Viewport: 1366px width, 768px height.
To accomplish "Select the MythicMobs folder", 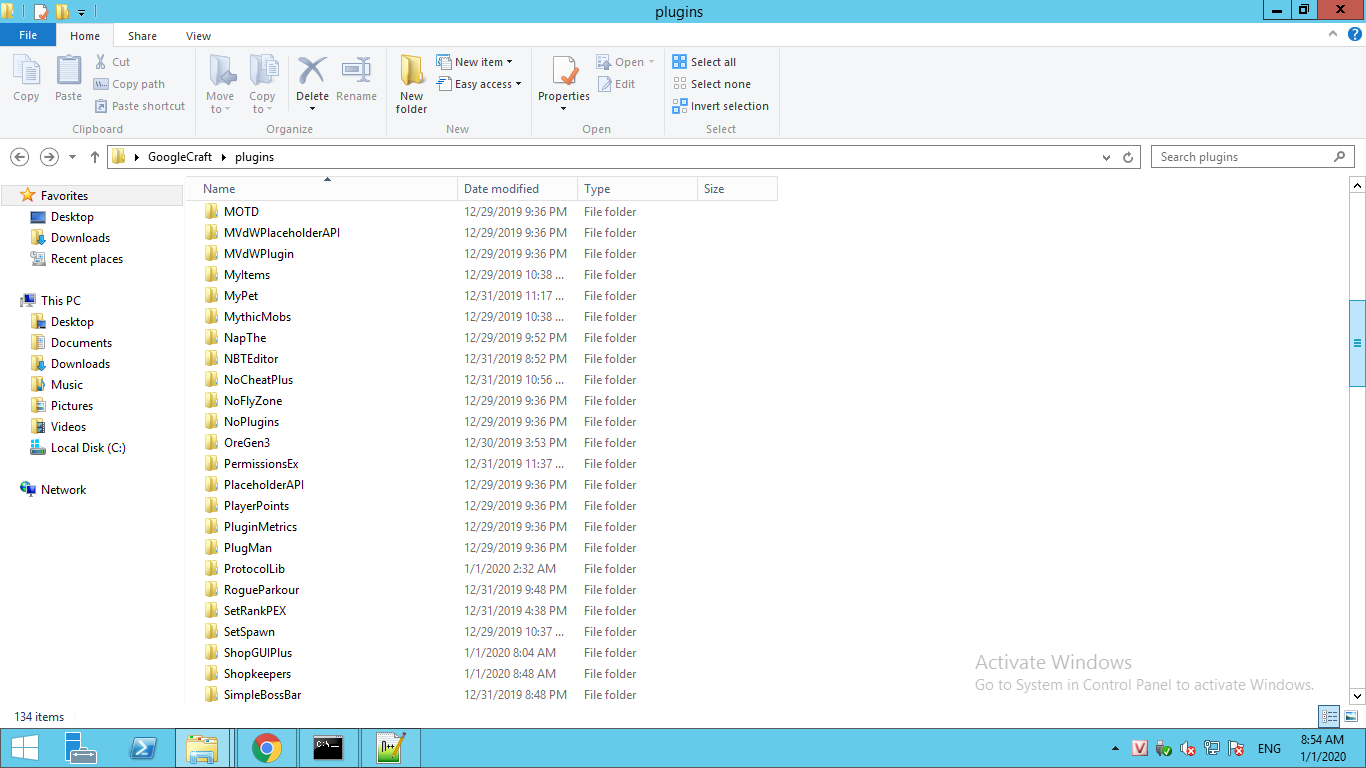I will (x=257, y=317).
